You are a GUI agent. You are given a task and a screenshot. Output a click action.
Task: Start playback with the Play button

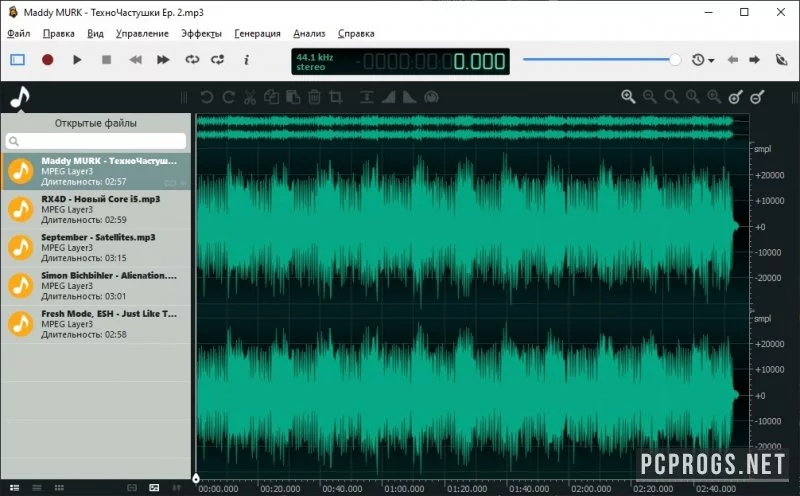[77, 60]
